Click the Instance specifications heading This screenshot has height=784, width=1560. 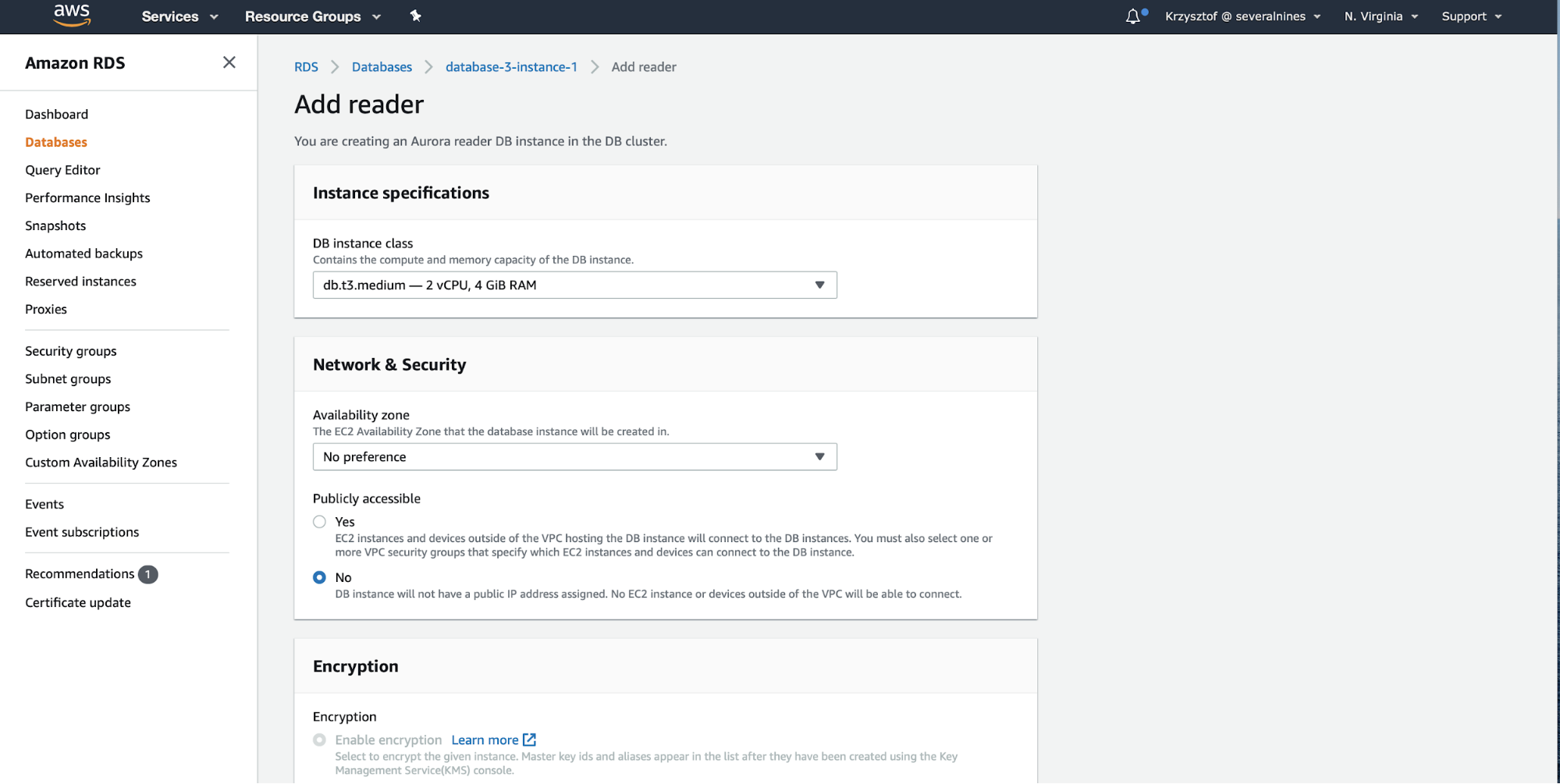click(x=401, y=193)
